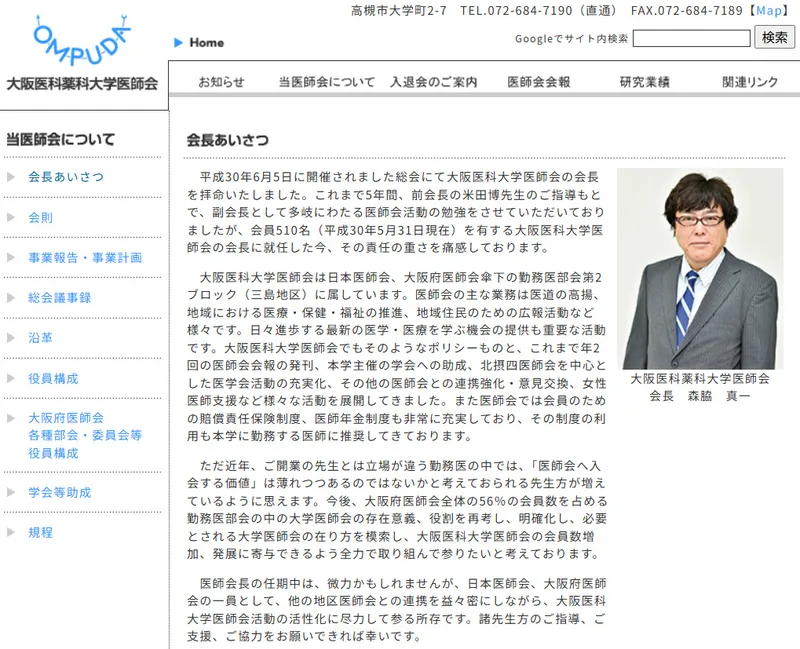Image resolution: width=800 pixels, height=649 pixels.
Task: Click the arrow icon beside 会長あいさつ sidebar item
Action: click(11, 177)
